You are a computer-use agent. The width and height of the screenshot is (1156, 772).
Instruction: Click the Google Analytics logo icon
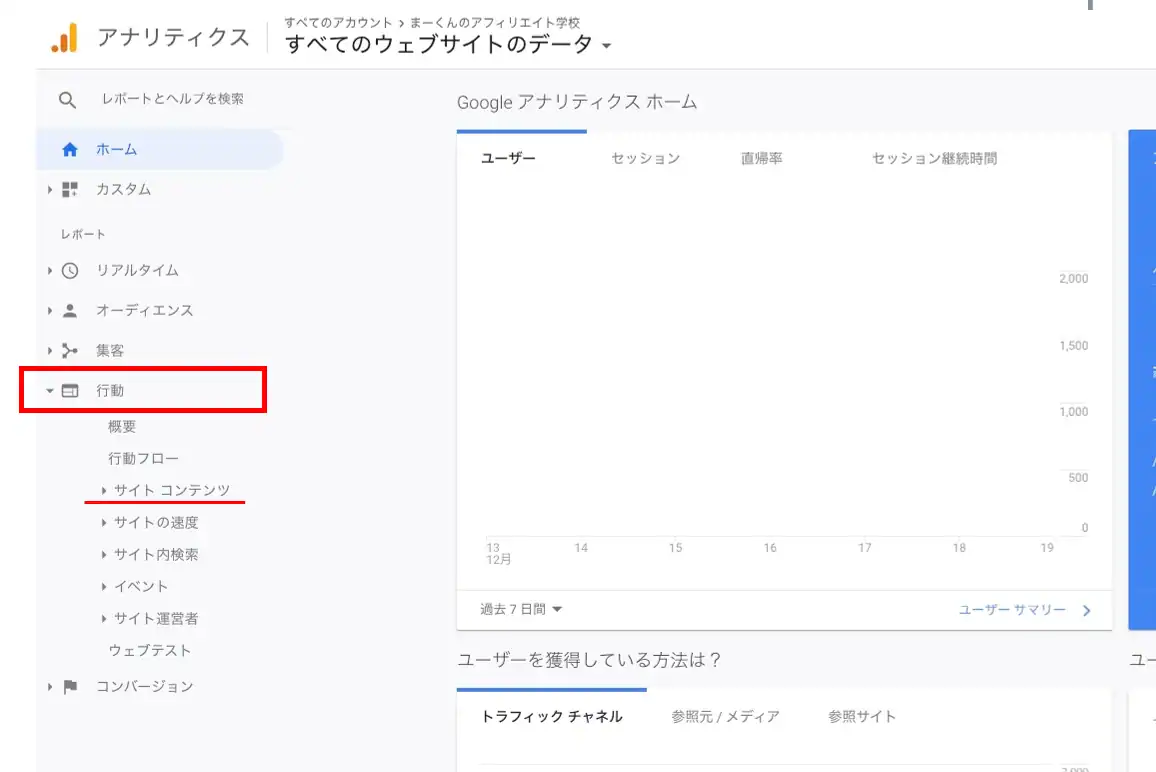pyautogui.click(x=64, y=38)
